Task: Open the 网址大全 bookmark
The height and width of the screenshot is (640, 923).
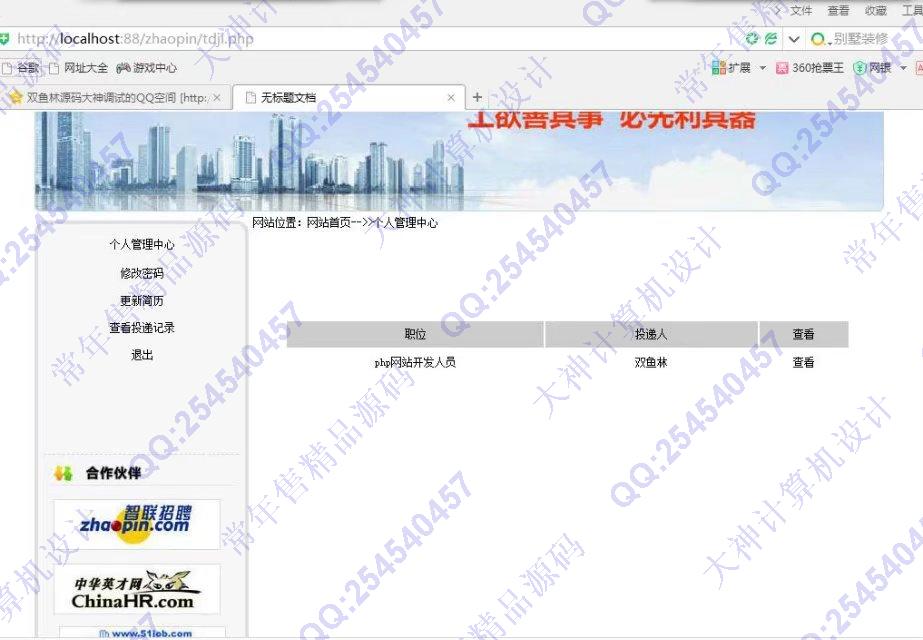Action: 79,68
